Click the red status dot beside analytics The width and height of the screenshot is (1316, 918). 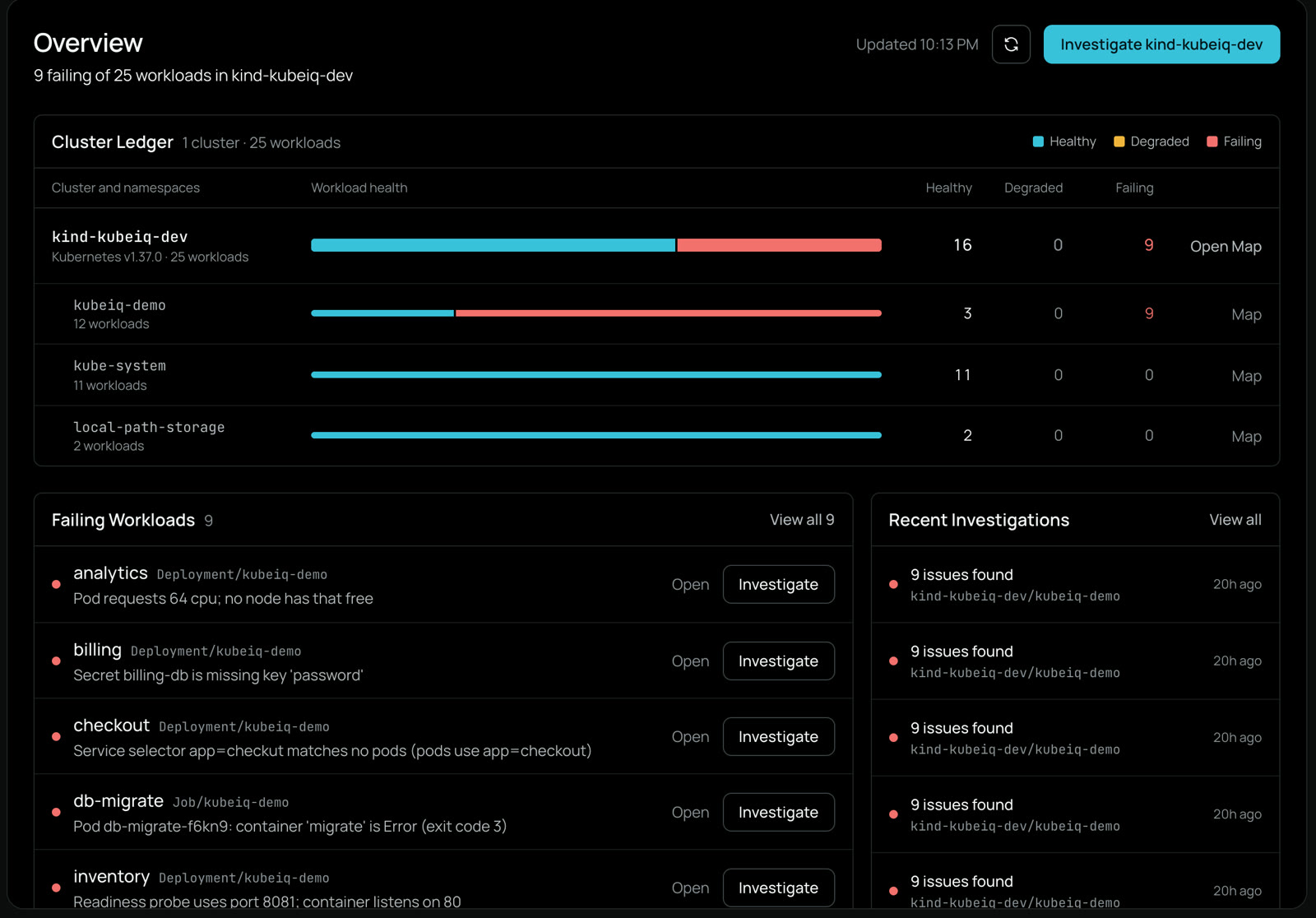[x=56, y=584]
